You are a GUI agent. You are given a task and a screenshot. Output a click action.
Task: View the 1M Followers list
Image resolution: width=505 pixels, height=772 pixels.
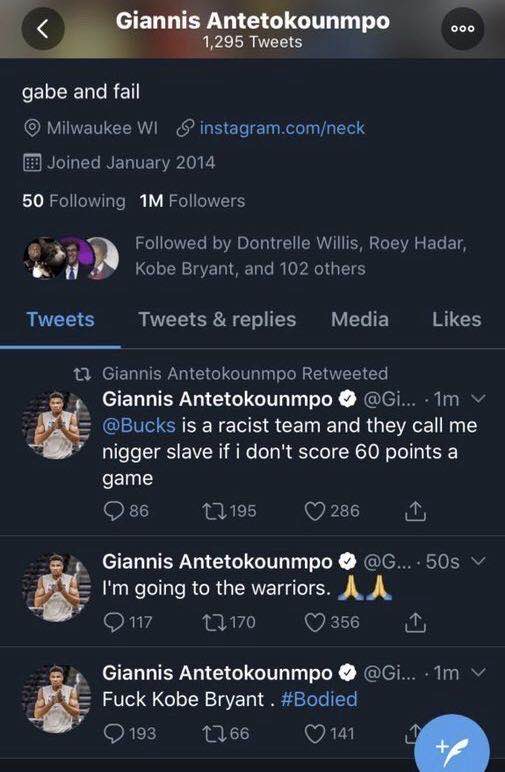click(192, 201)
